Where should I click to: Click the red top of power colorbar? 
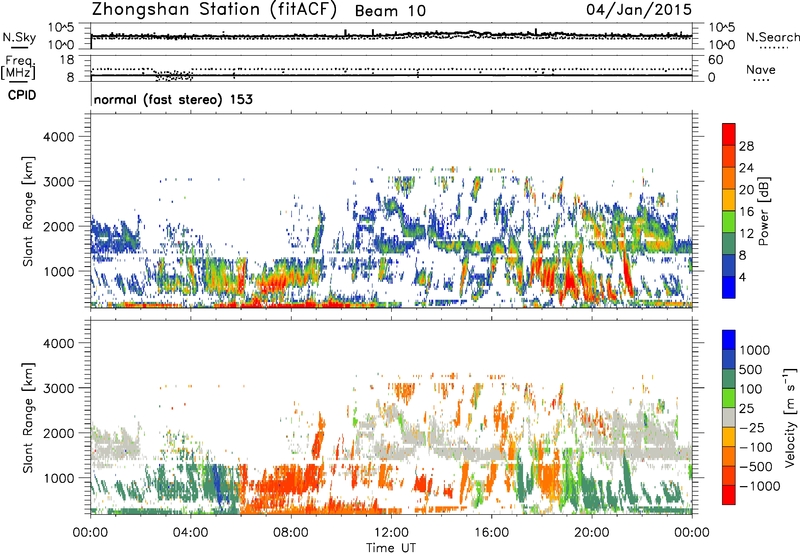click(729, 134)
